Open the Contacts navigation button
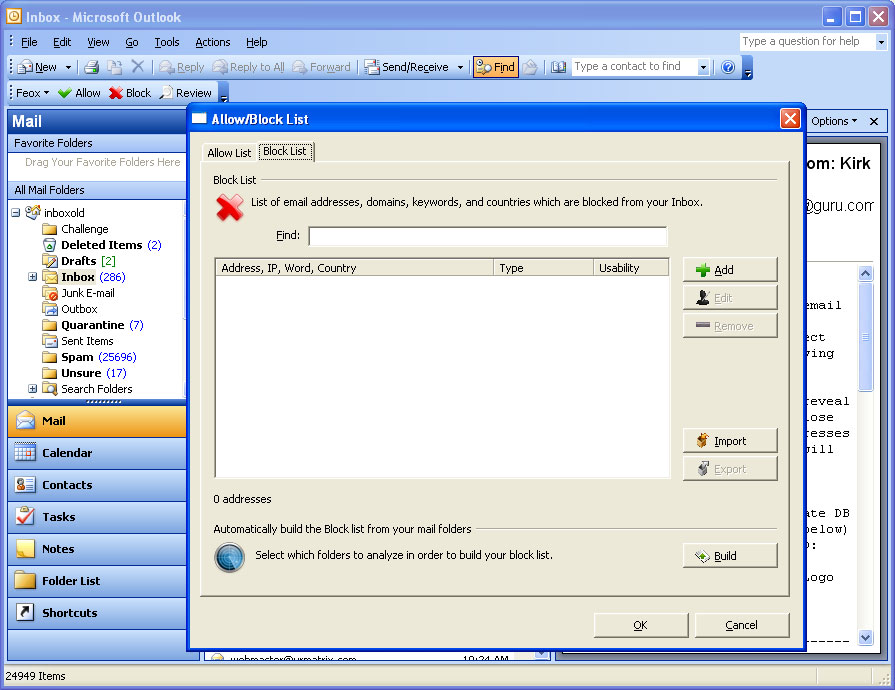The width and height of the screenshot is (895, 690). (97, 485)
